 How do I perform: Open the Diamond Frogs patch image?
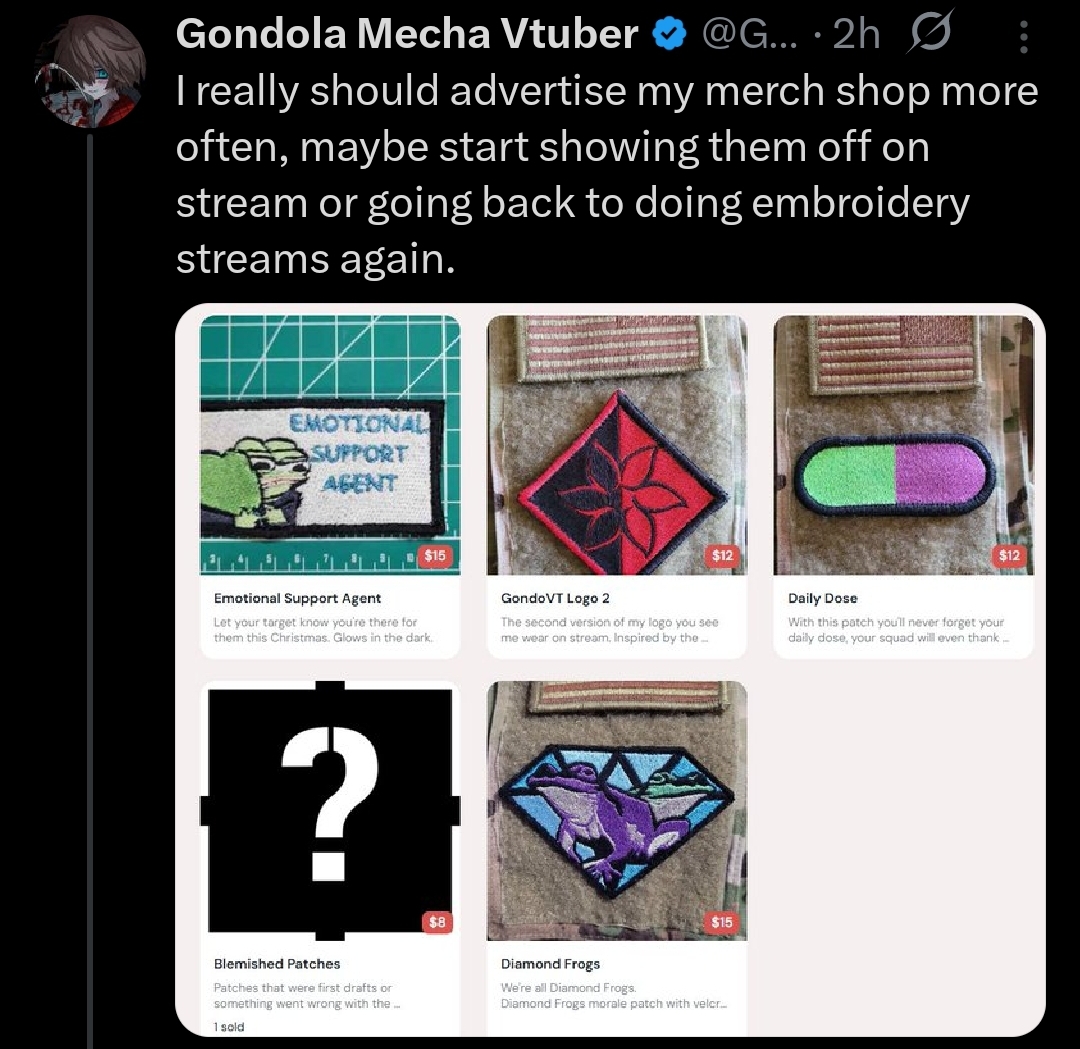tap(616, 811)
